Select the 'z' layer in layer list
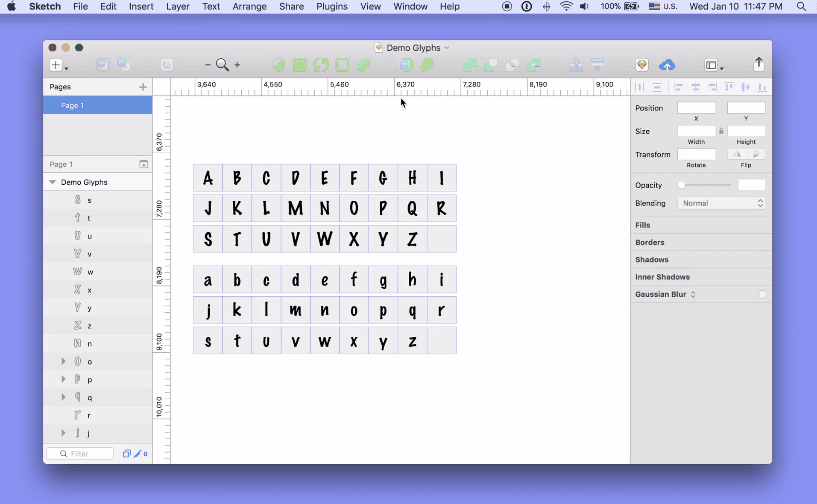This screenshot has height=504, width=817. [97, 326]
